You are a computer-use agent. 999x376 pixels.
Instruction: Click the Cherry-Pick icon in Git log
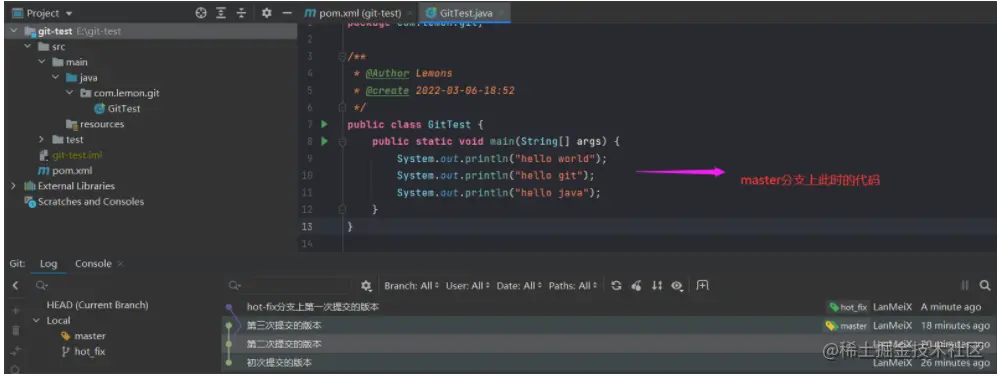click(x=636, y=286)
